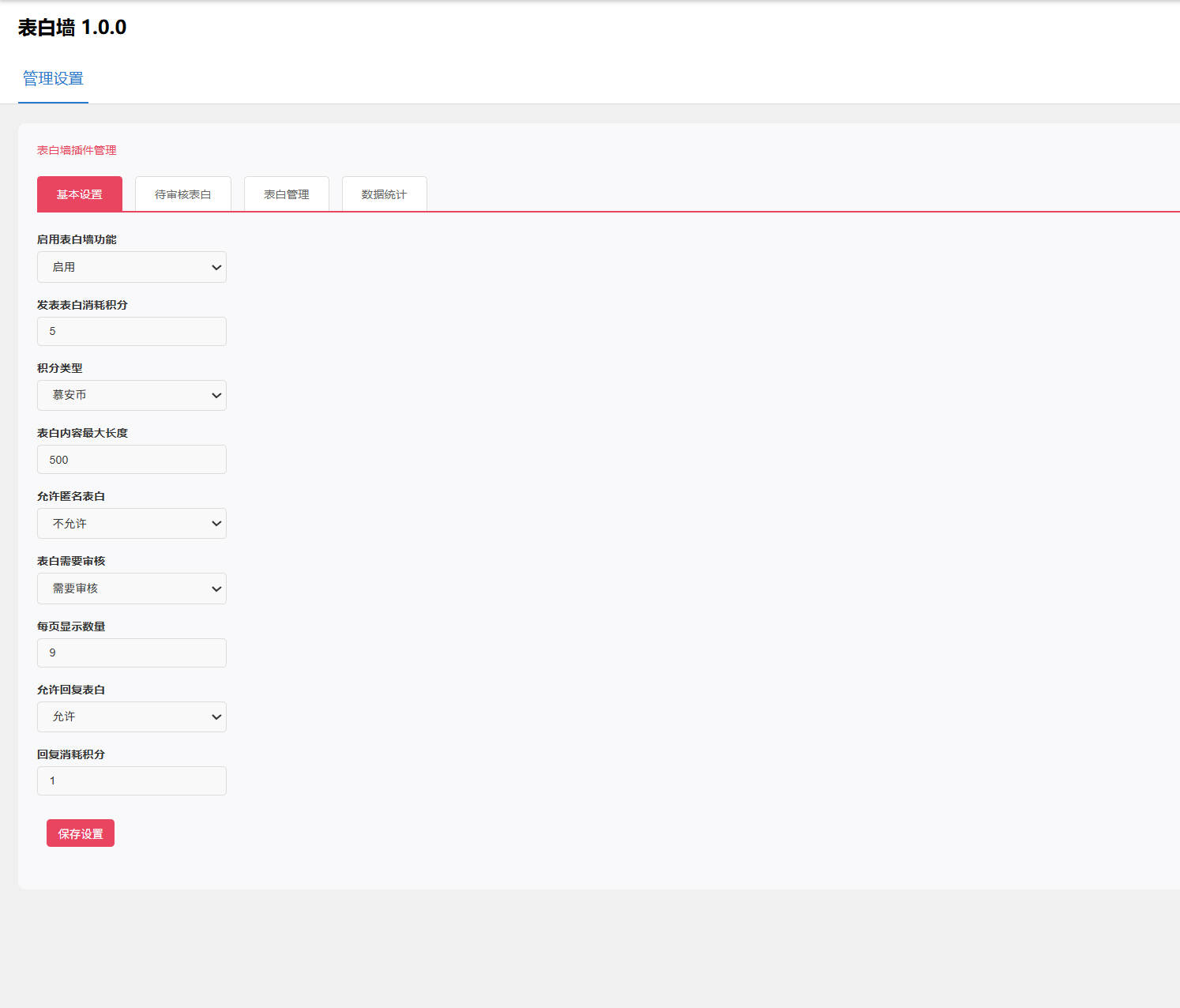The height and width of the screenshot is (1008, 1180).
Task: Go to the 表白管理 tab
Action: (287, 194)
